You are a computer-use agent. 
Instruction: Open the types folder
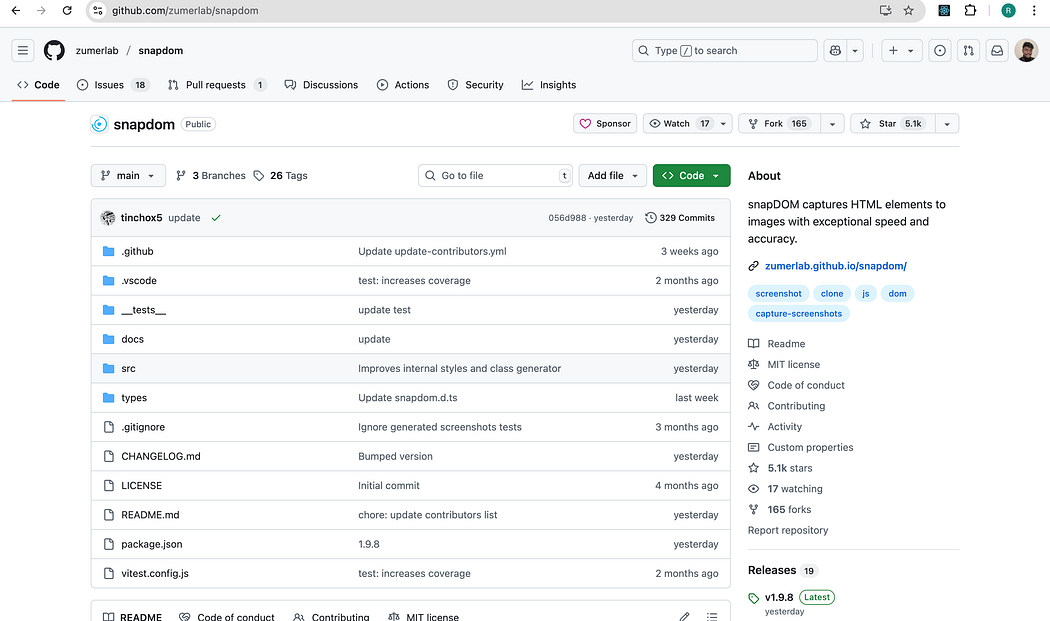(134, 398)
